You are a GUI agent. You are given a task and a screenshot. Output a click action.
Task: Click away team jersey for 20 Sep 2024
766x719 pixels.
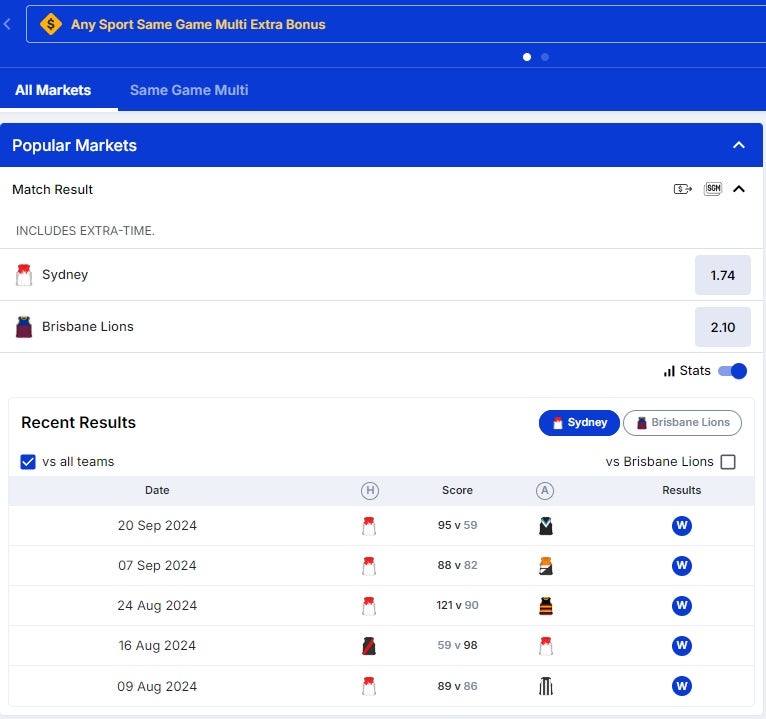(546, 526)
